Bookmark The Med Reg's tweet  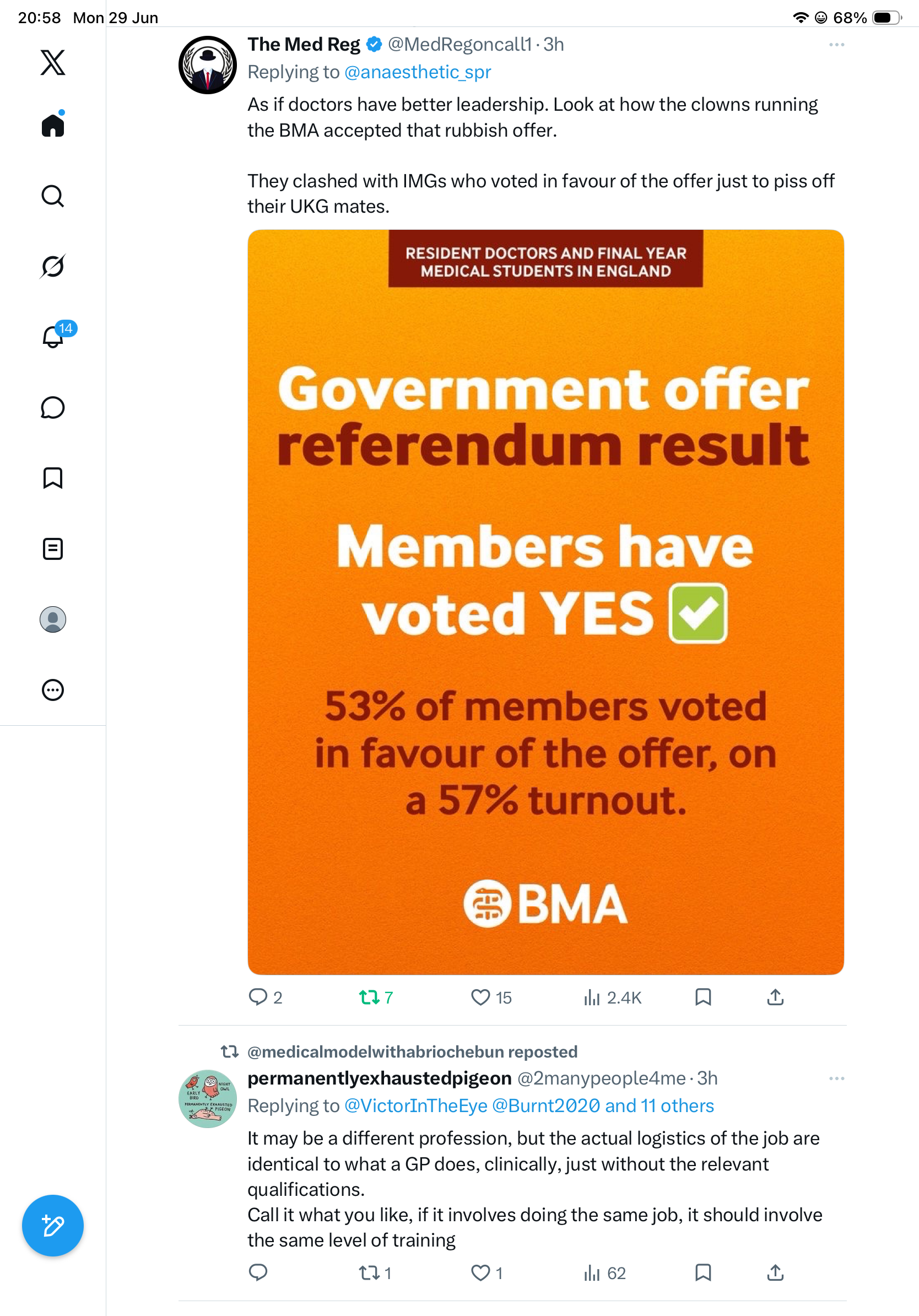[x=703, y=997]
